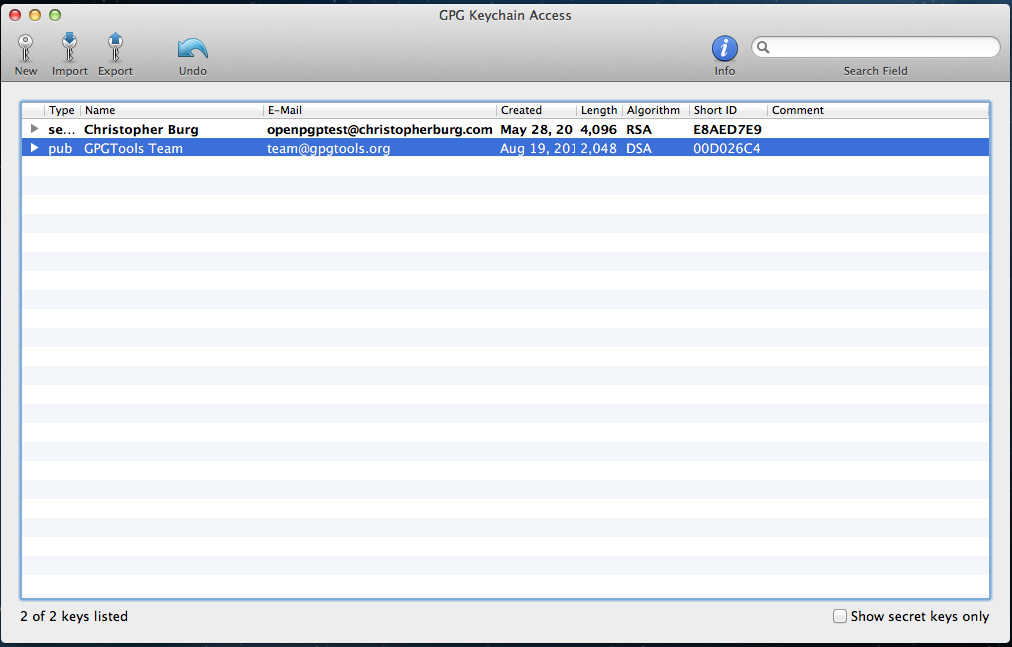Viewport: 1012px width, 647px height.
Task: Click the truncated 'se…' type cell
Action: click(x=61, y=129)
